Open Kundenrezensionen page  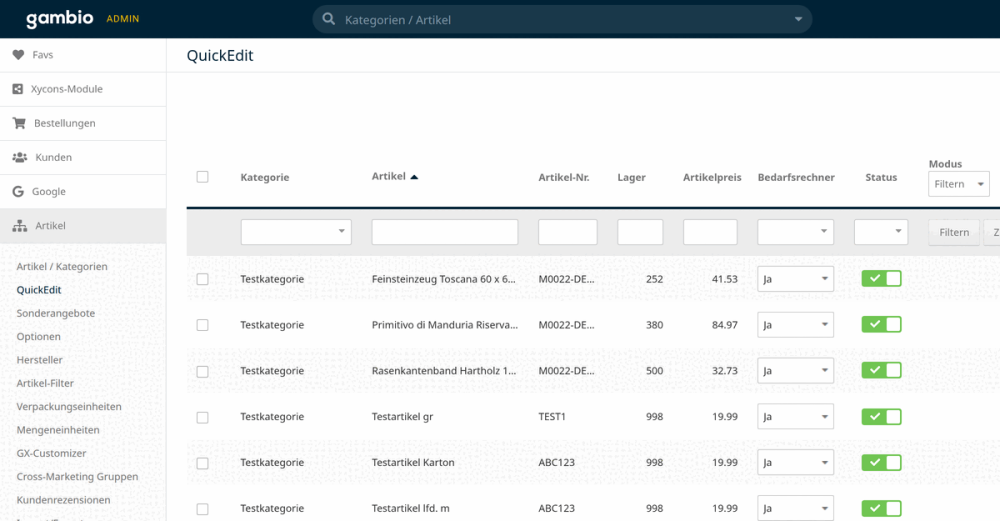coord(63,500)
